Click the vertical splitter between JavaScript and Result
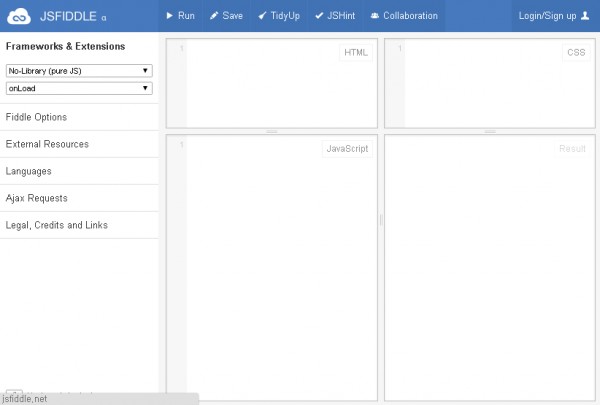Screen dimensions: 600x405 (x=381, y=219)
